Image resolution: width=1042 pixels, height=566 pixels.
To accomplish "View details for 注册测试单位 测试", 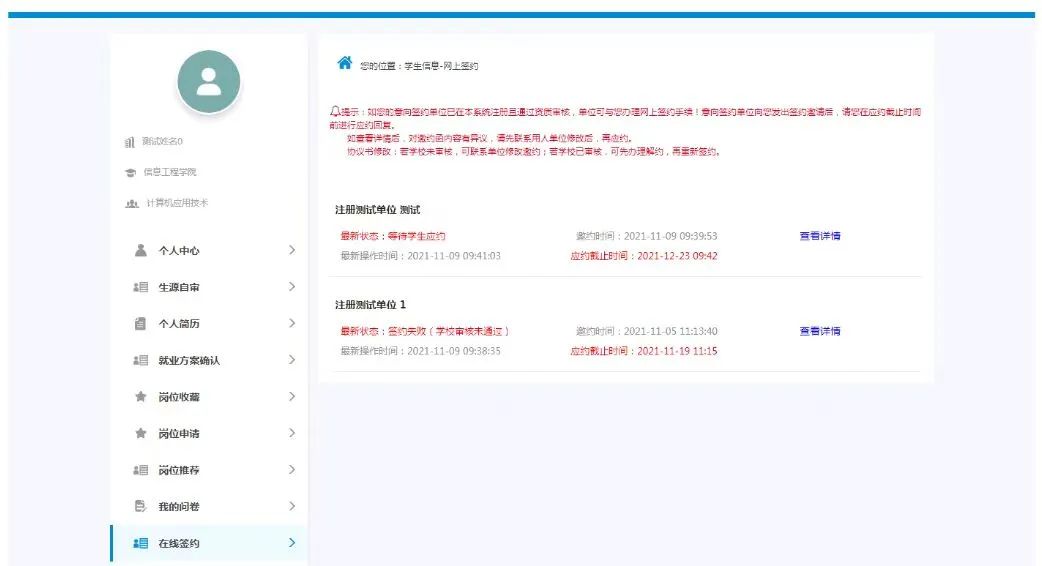I will click(819, 236).
